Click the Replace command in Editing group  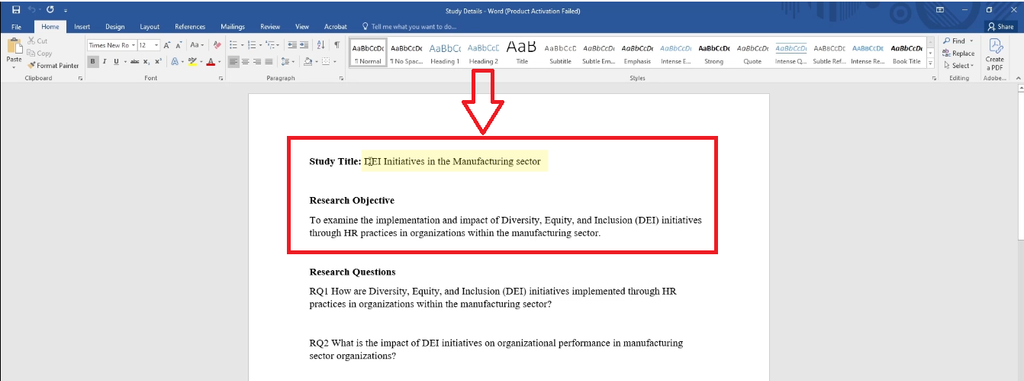tap(958, 54)
